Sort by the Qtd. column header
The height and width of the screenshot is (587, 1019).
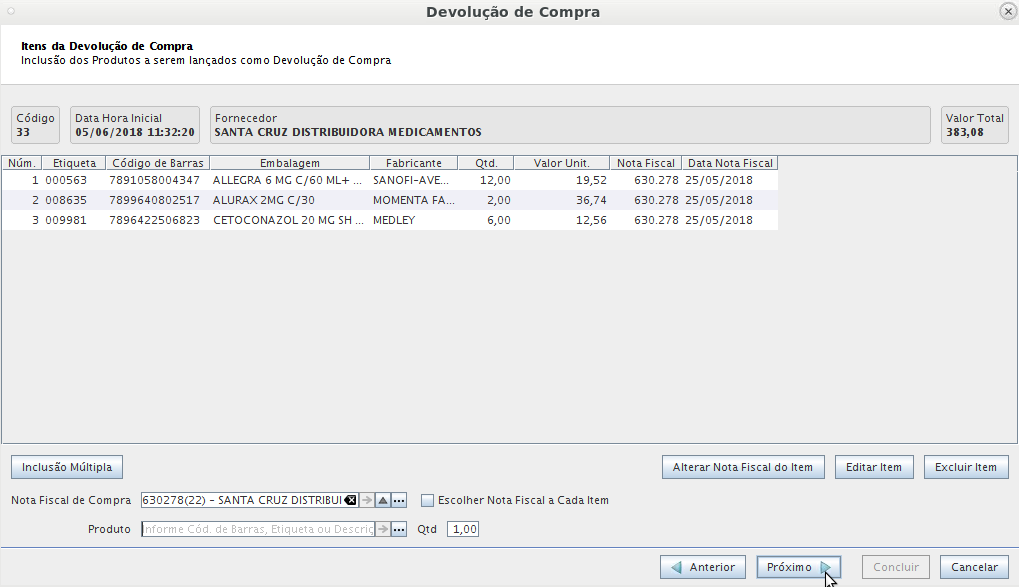point(486,163)
